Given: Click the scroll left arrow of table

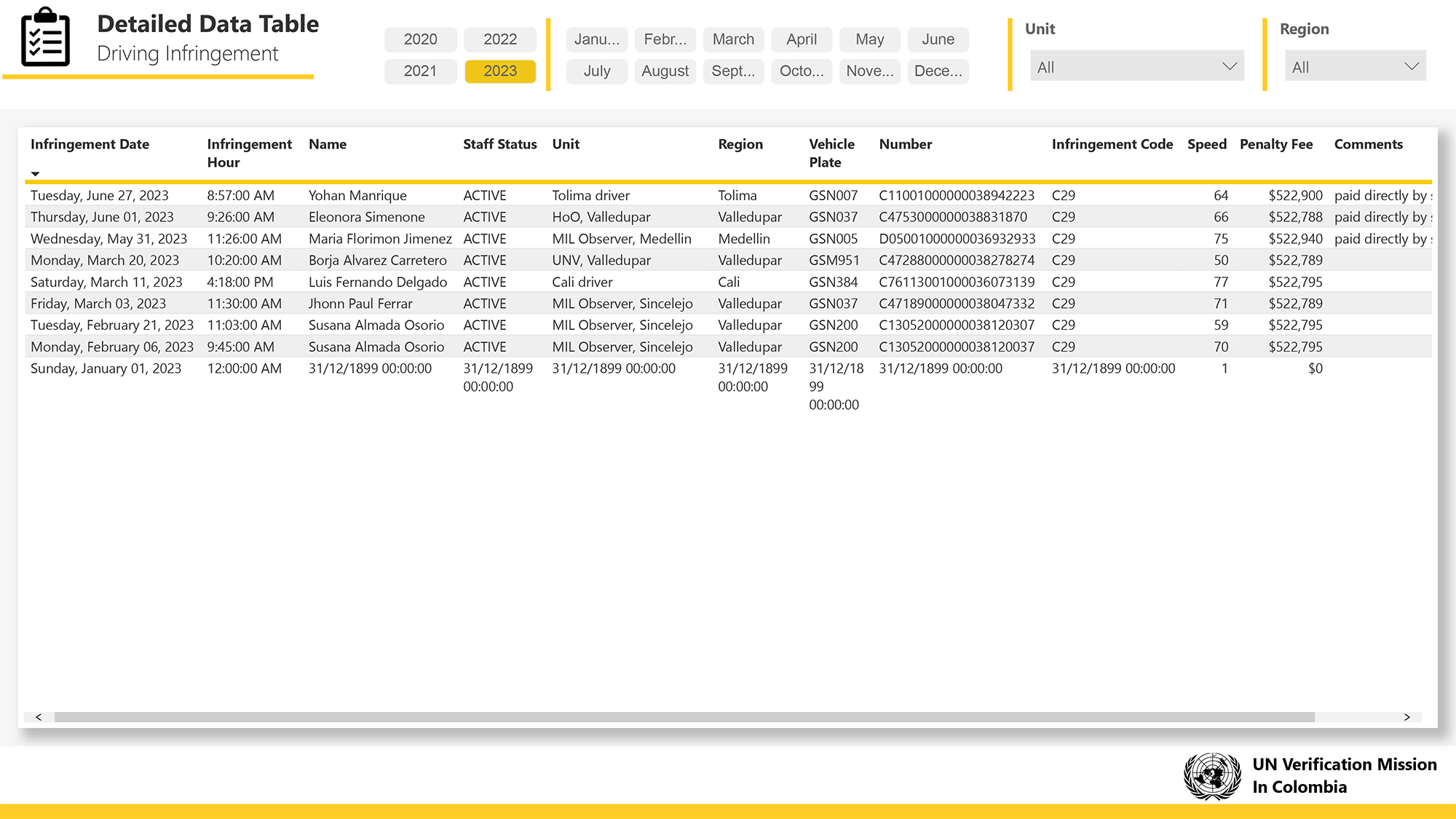Looking at the screenshot, I should 39,717.
